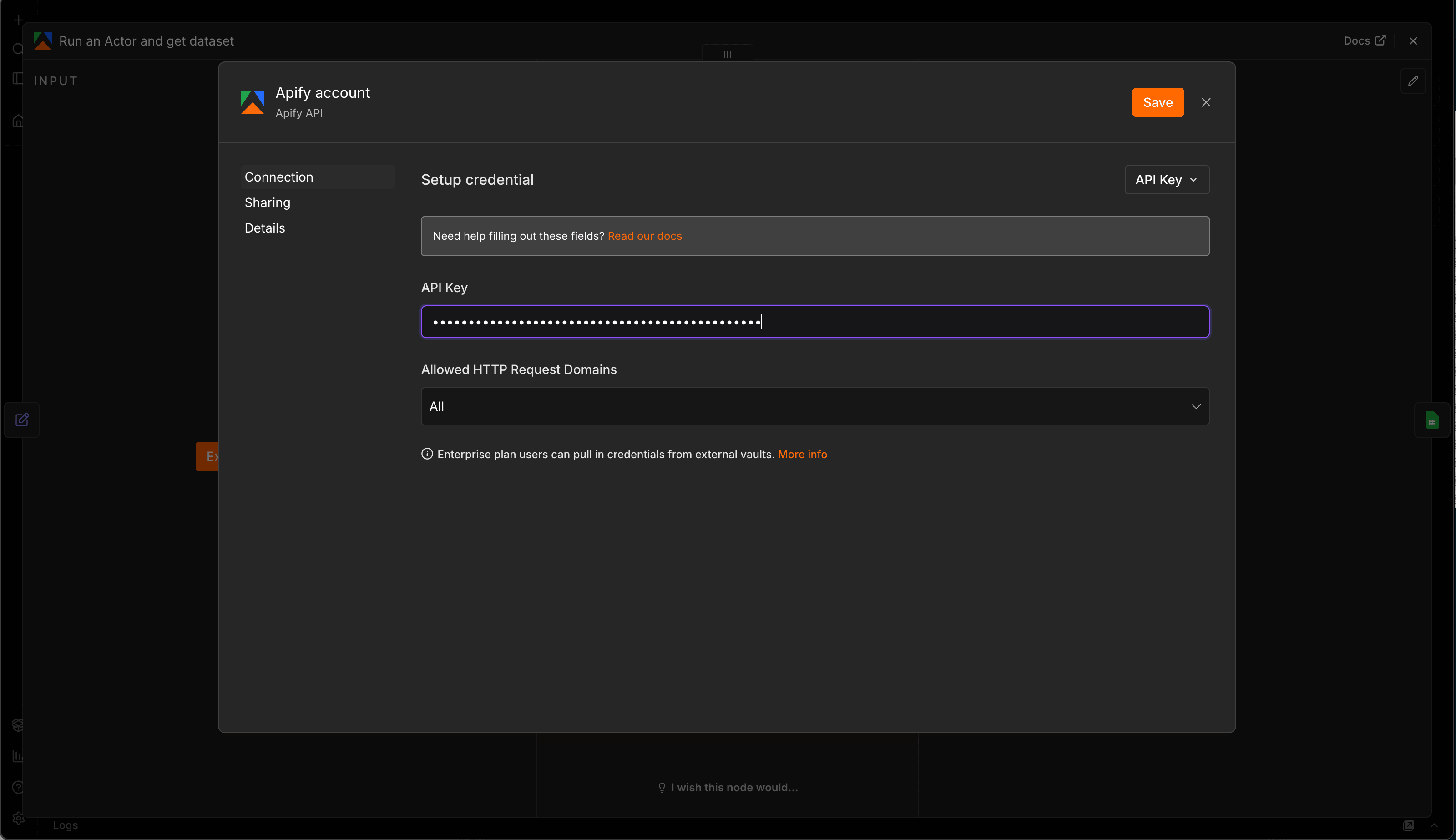Open the Connection section
This screenshot has height=840, width=1456.
click(317, 177)
